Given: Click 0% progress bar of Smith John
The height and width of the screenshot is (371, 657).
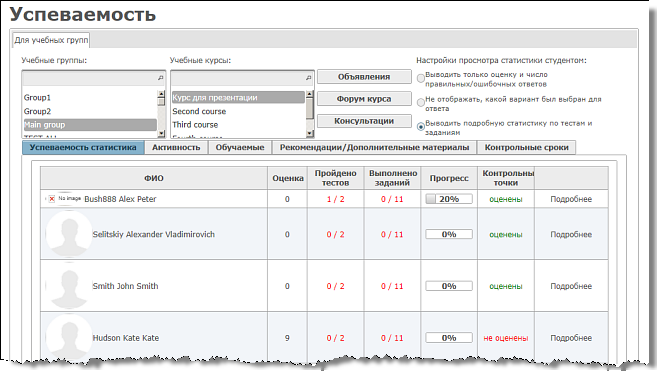Looking at the screenshot, I should 449,286.
